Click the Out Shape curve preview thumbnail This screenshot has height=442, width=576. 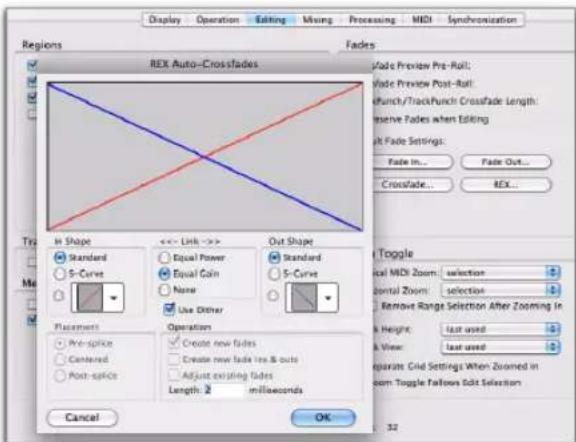point(303,298)
